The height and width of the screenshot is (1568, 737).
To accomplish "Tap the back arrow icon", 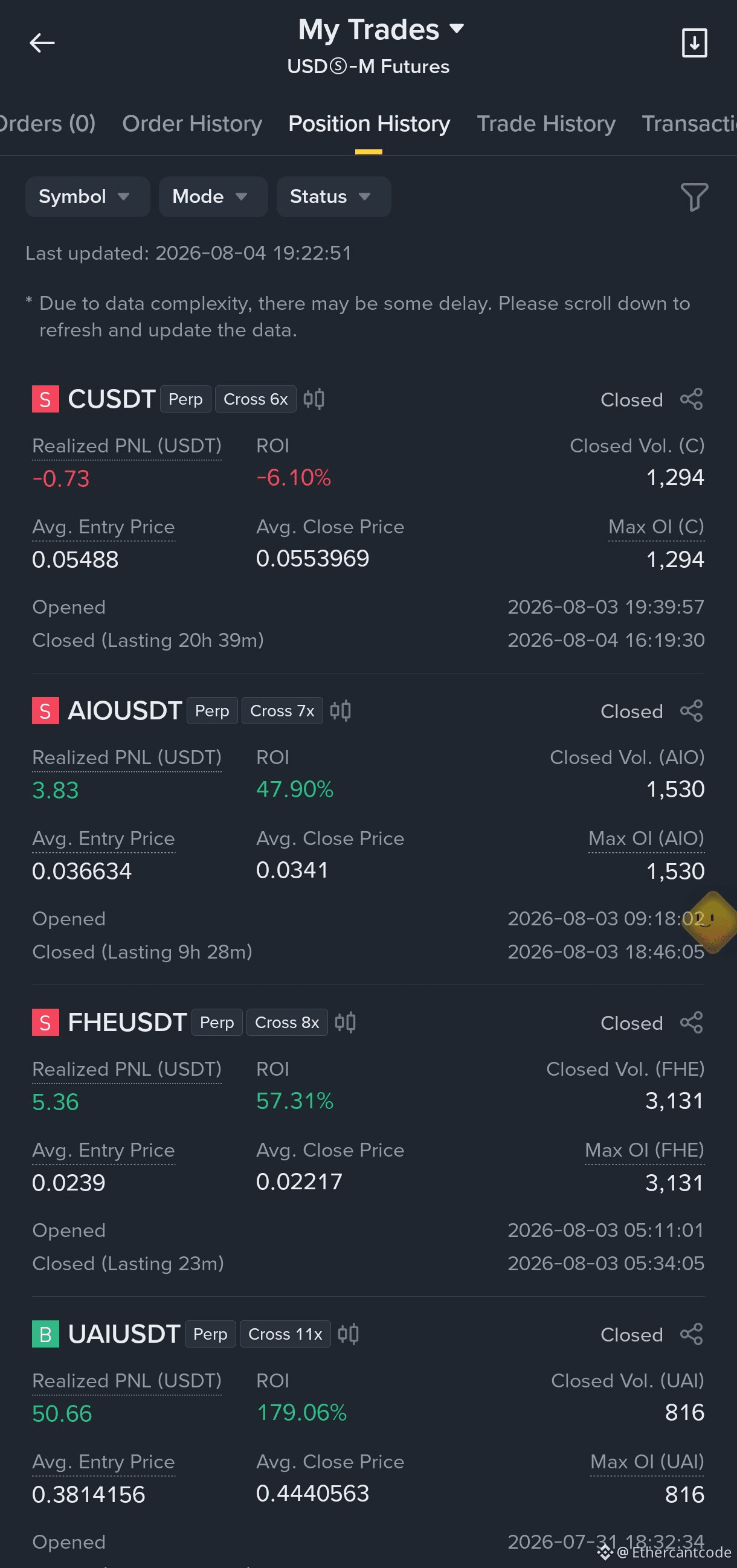I will point(42,43).
